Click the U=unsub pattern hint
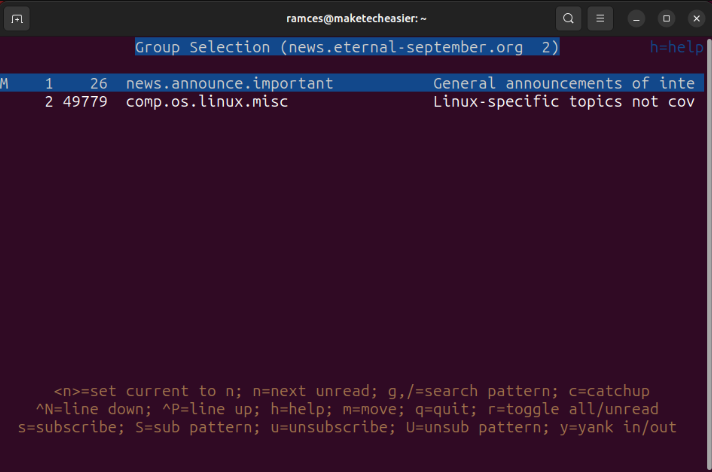This screenshot has width=712, height=472. coord(473,427)
